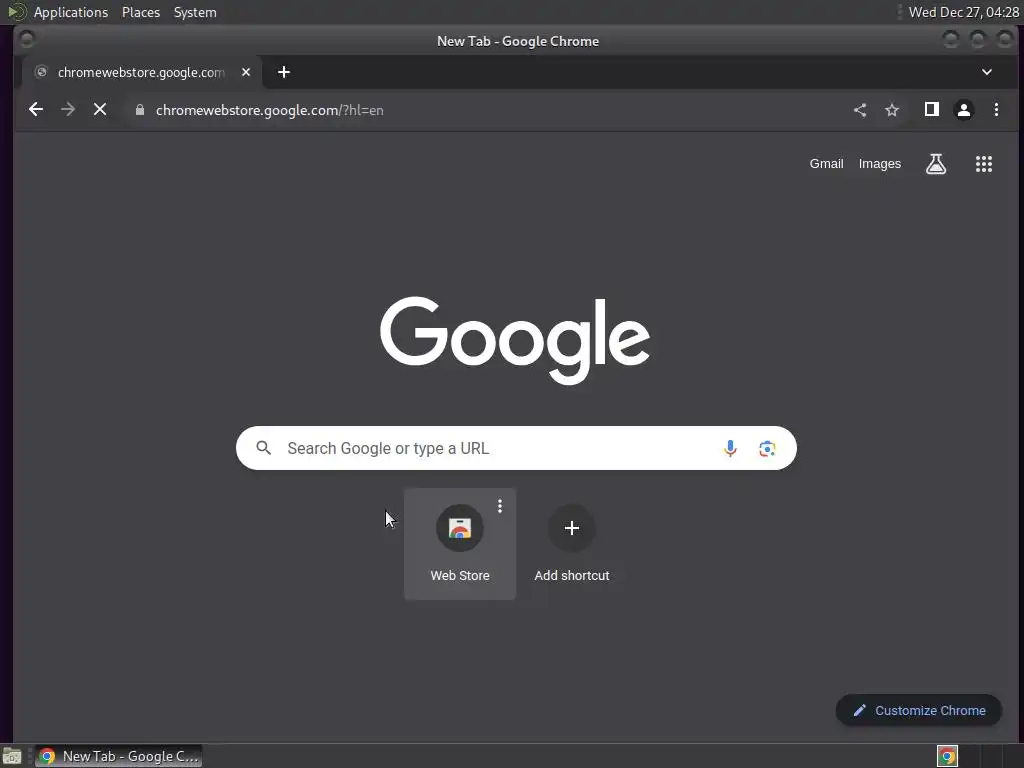Click the magnifier in search box

[264, 448]
